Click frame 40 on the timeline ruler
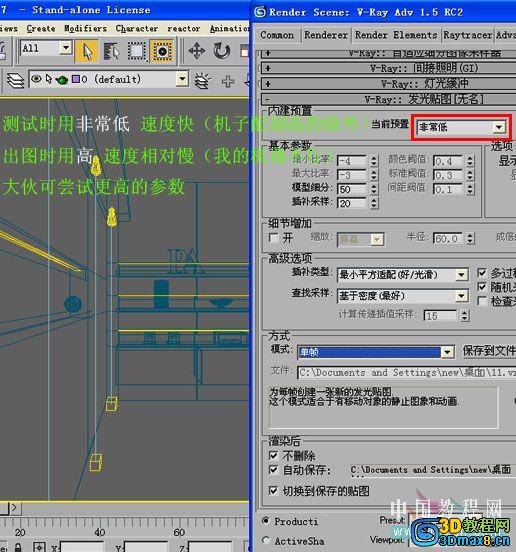 coord(100,532)
